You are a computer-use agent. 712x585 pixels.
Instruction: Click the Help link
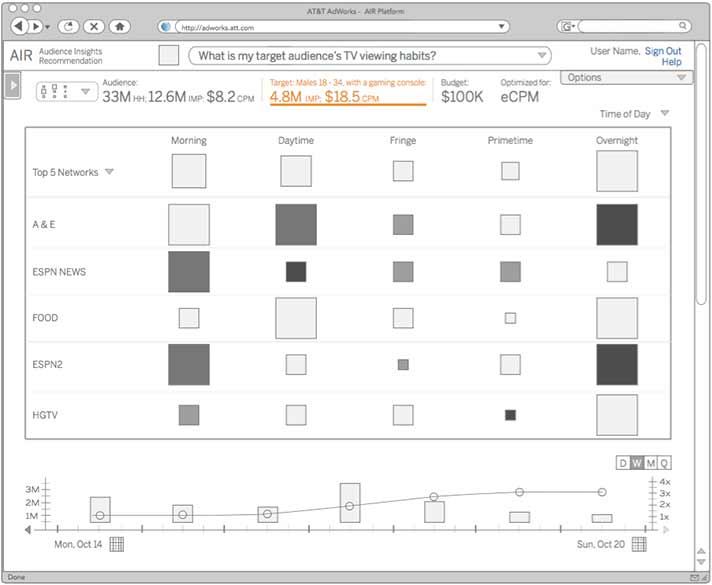tap(672, 62)
